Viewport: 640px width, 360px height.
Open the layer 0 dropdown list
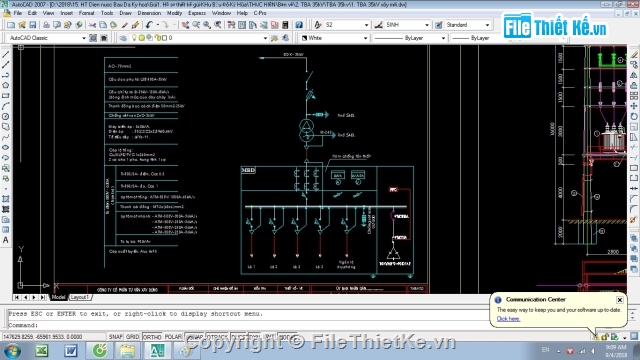tap(265, 38)
